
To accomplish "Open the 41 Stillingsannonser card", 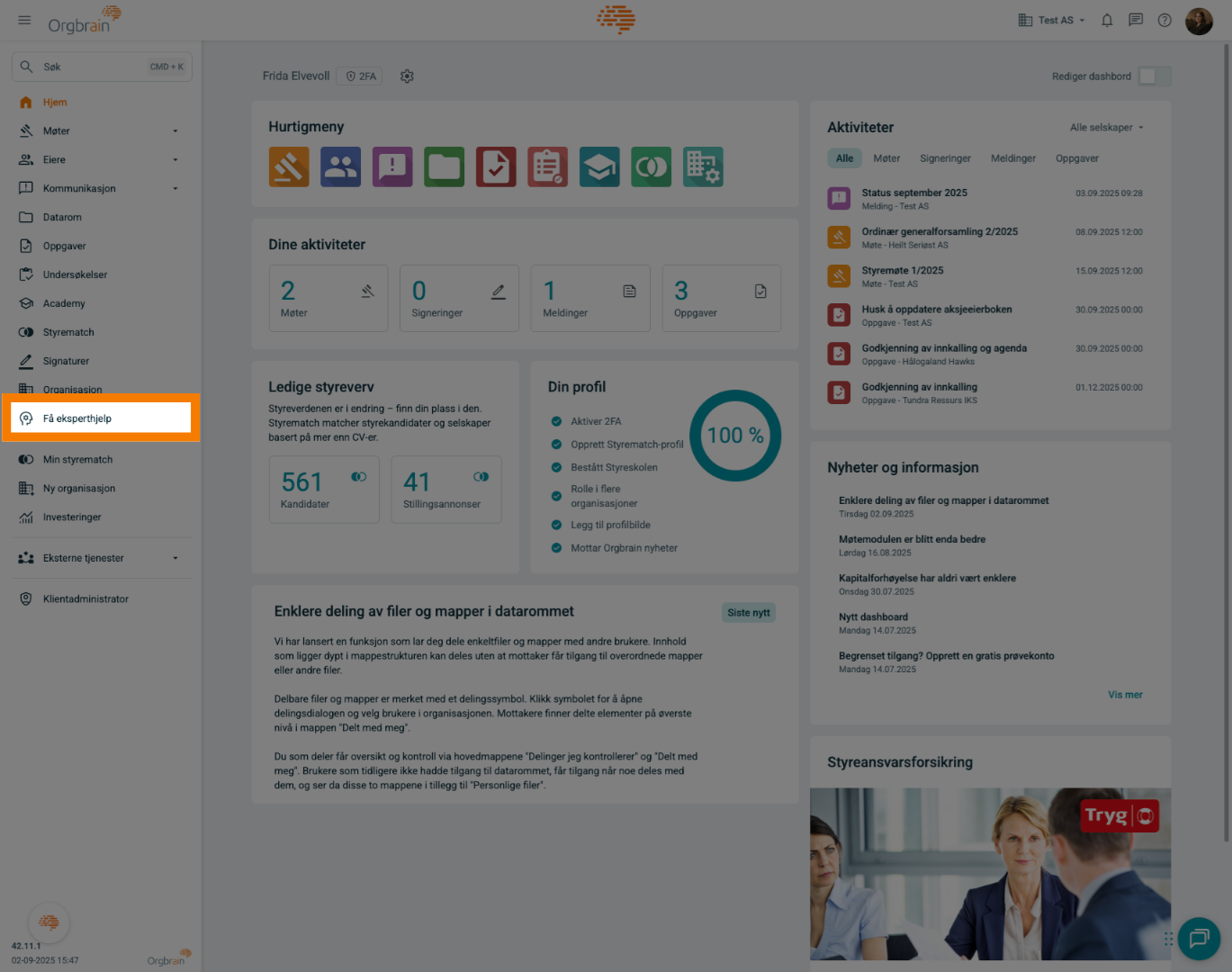I will tap(446, 490).
